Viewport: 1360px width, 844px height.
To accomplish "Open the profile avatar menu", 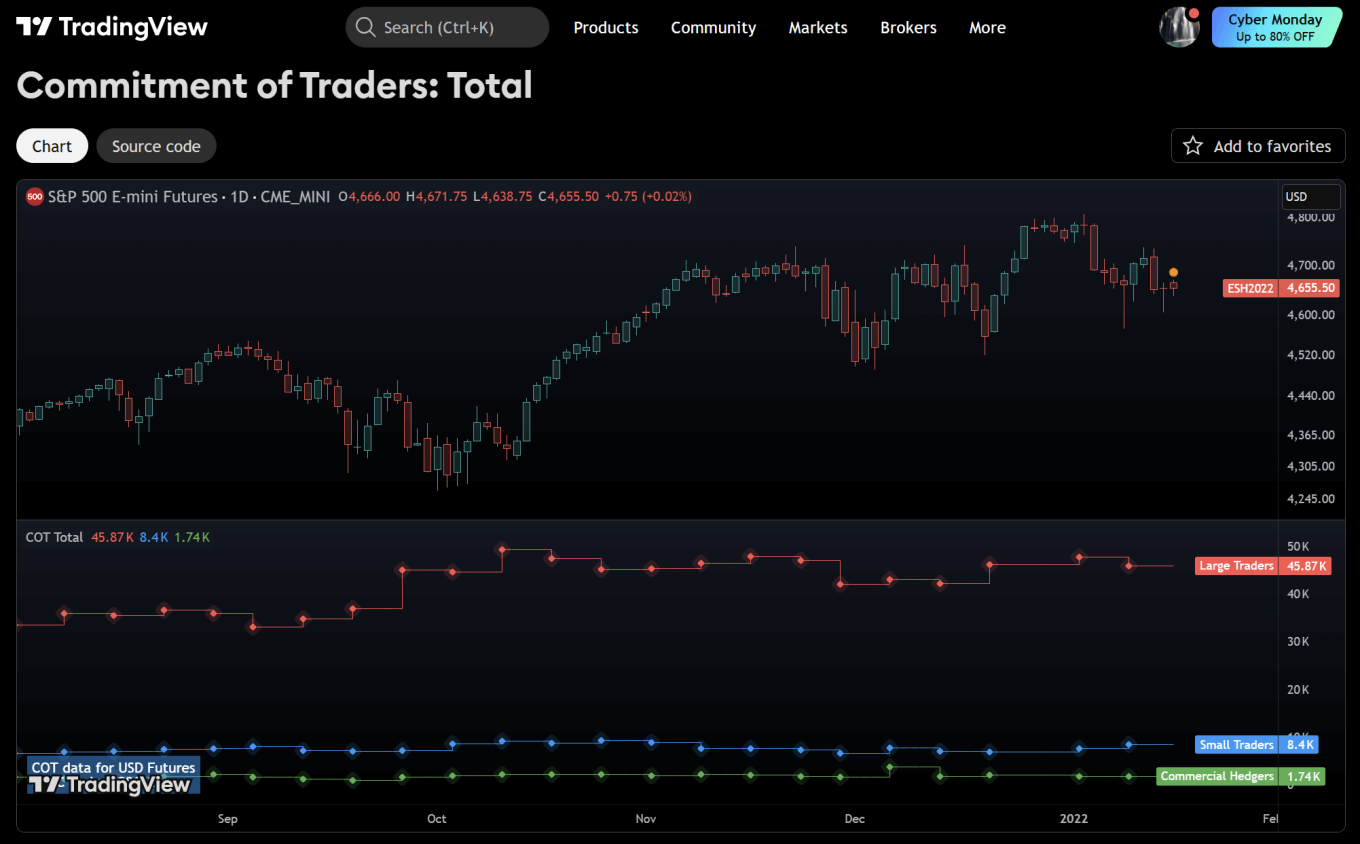I will (1178, 27).
